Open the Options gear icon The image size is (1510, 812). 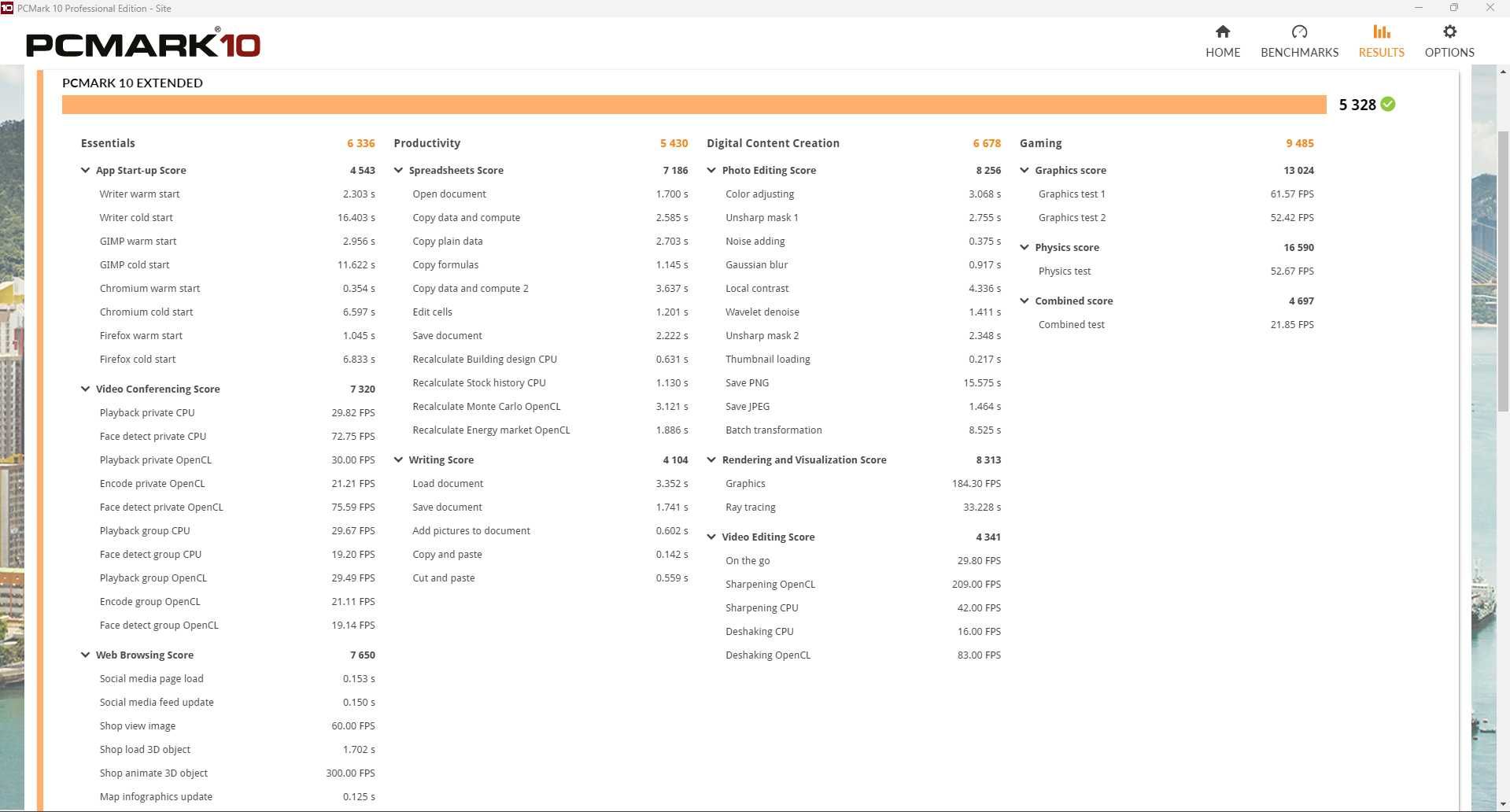(x=1449, y=31)
